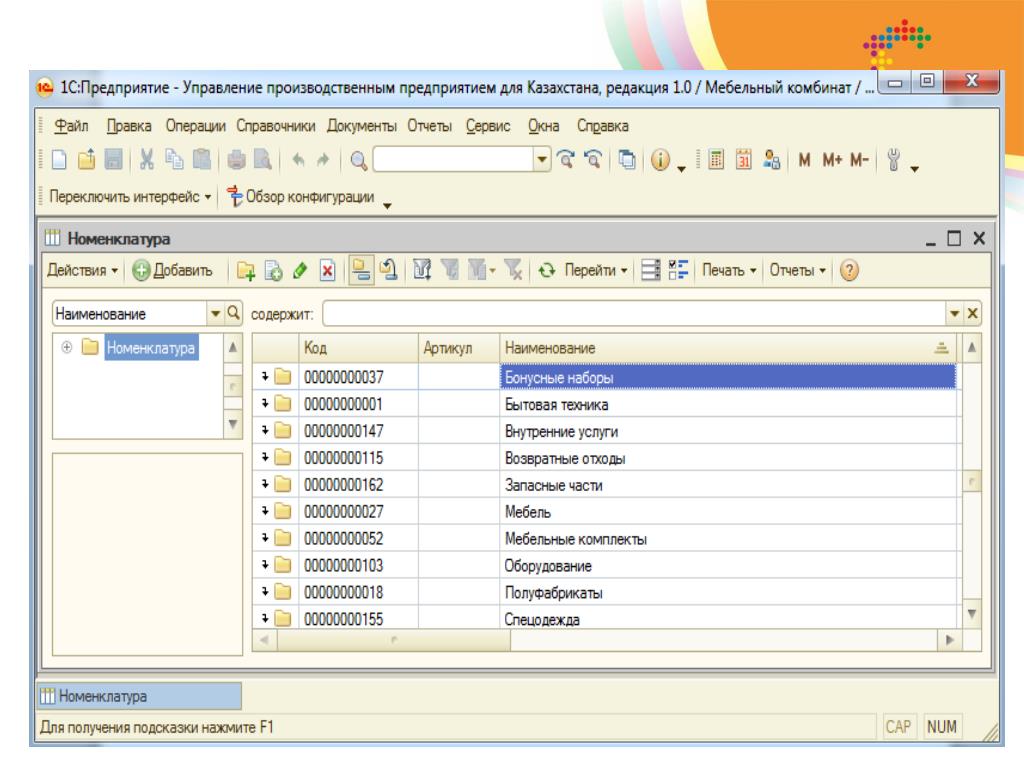Click the Open file toolbar icon
This screenshot has height=768, width=1024.
pyautogui.click(x=87, y=159)
